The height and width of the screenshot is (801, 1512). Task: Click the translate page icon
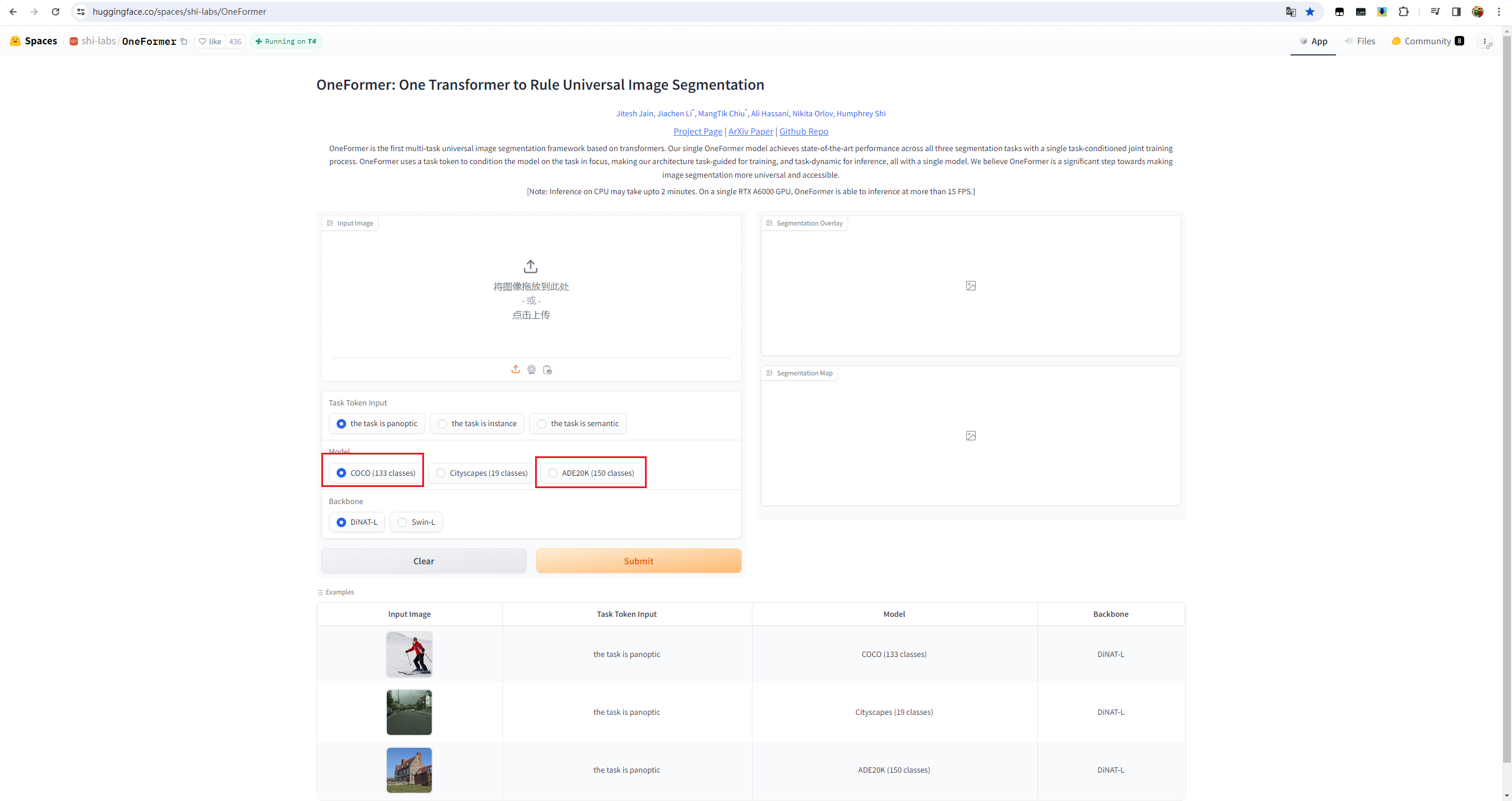point(1291,12)
